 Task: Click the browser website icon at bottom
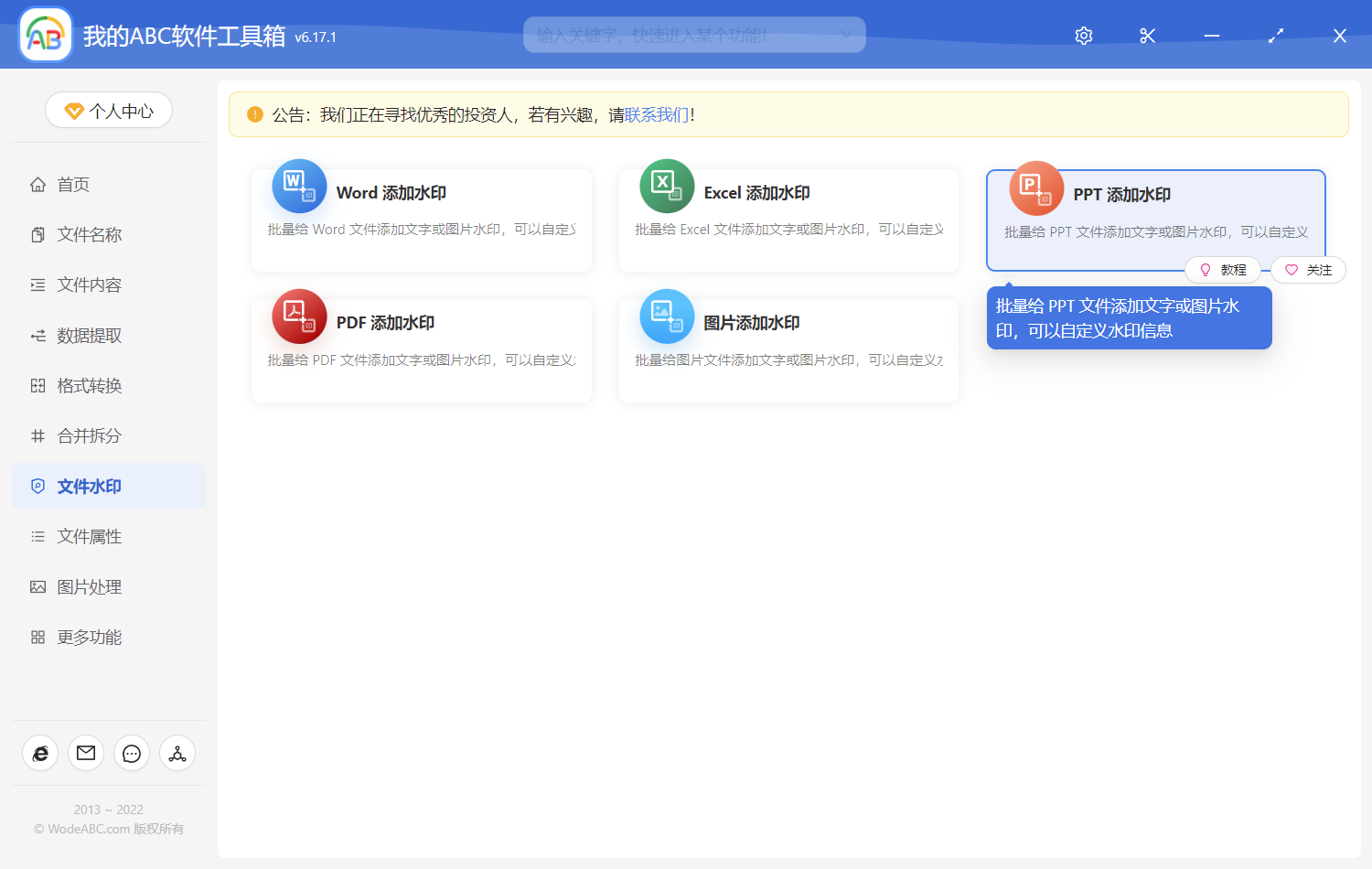coord(40,753)
